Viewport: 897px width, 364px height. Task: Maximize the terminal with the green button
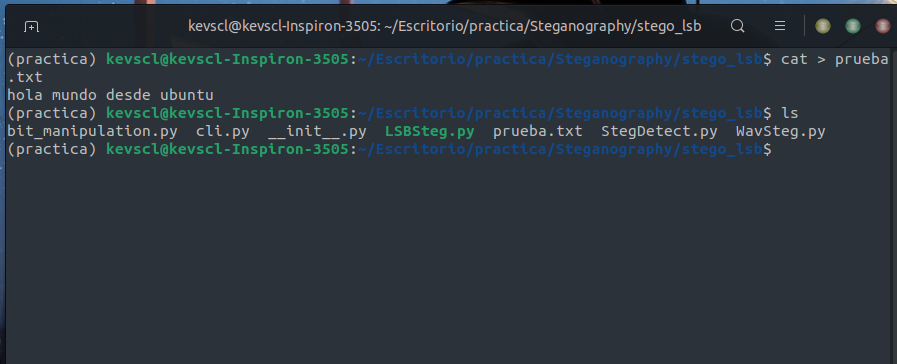[853, 26]
